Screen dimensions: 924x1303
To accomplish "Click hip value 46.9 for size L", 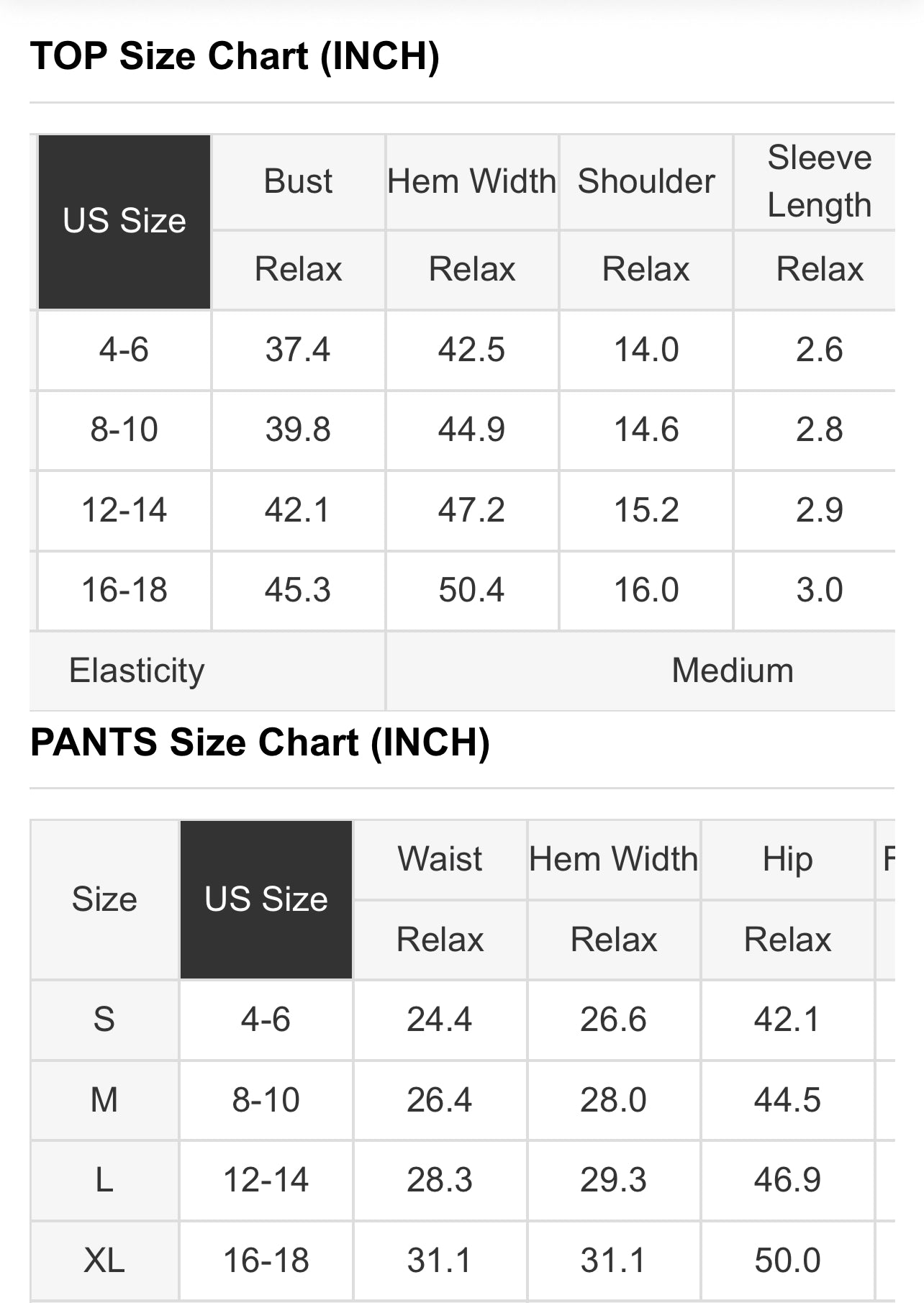I will tap(787, 1180).
